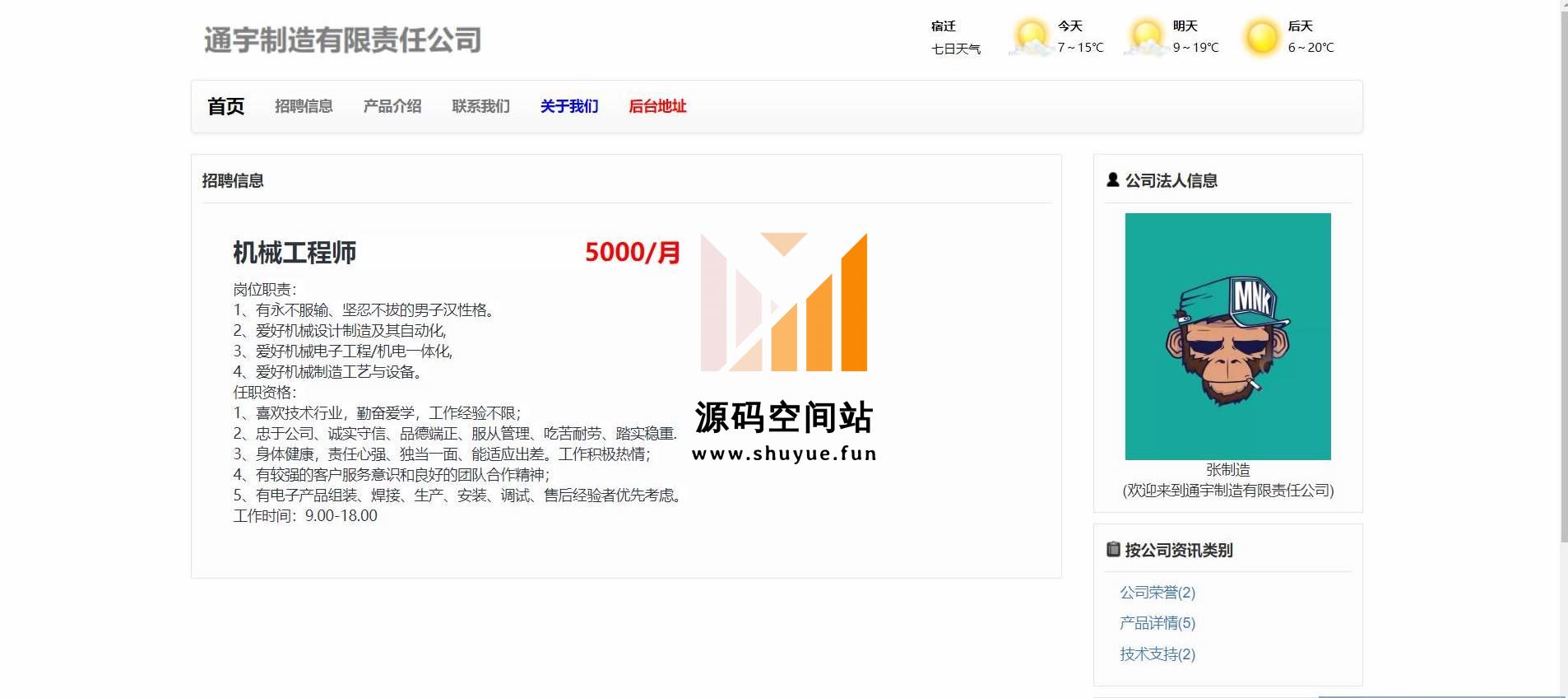
Task: Open the 七日天气 forecast link
Action: click(x=956, y=49)
